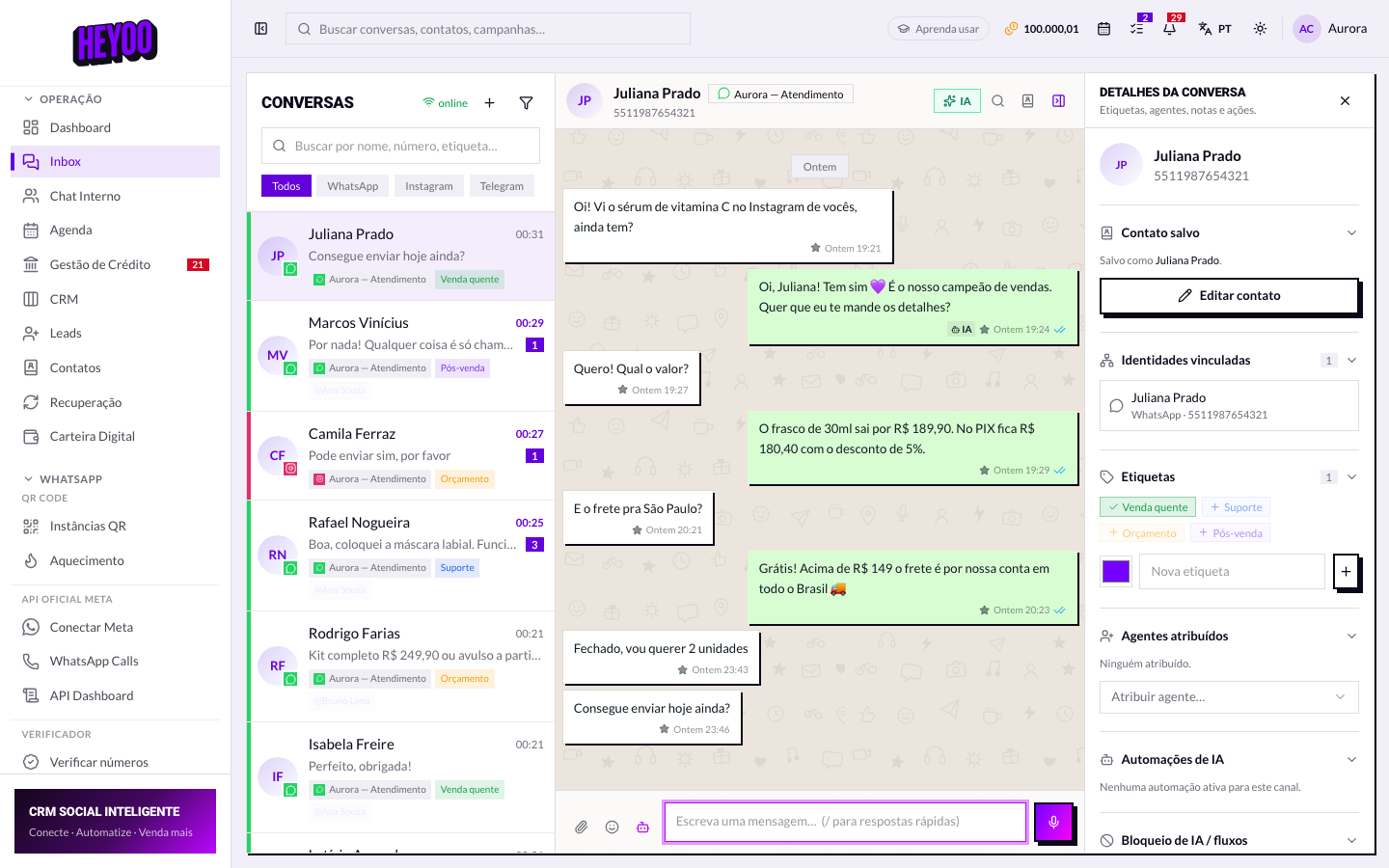Open the contact card icon in chat header
Screen dimensions: 1389x868
(x=1028, y=101)
